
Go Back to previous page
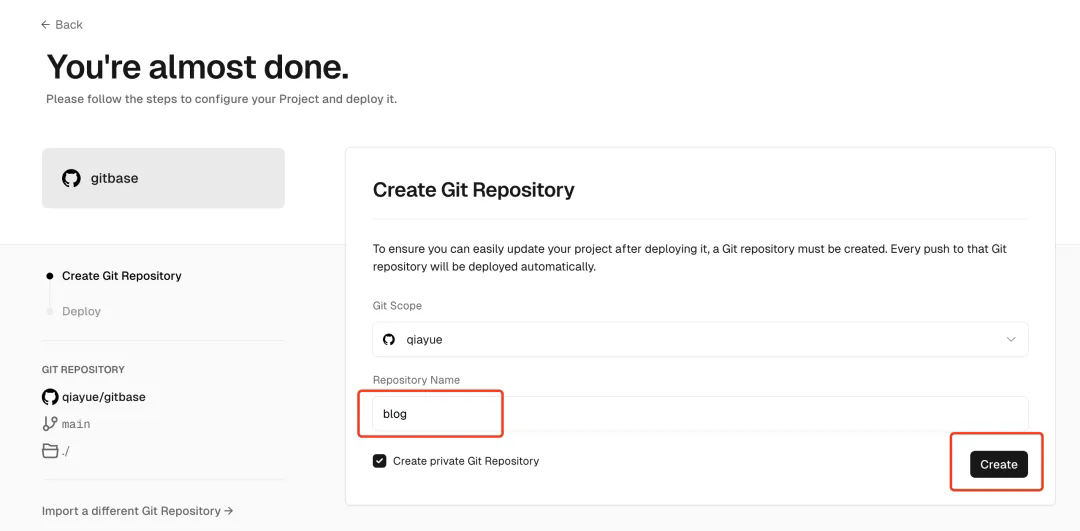(62, 25)
